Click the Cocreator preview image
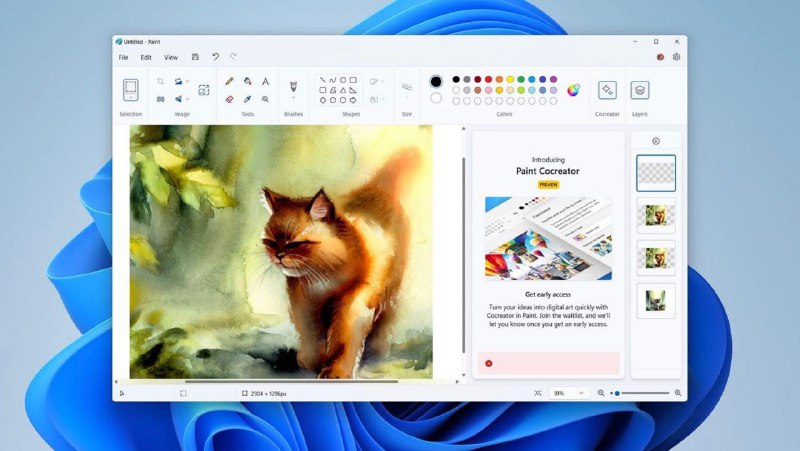 click(x=548, y=238)
